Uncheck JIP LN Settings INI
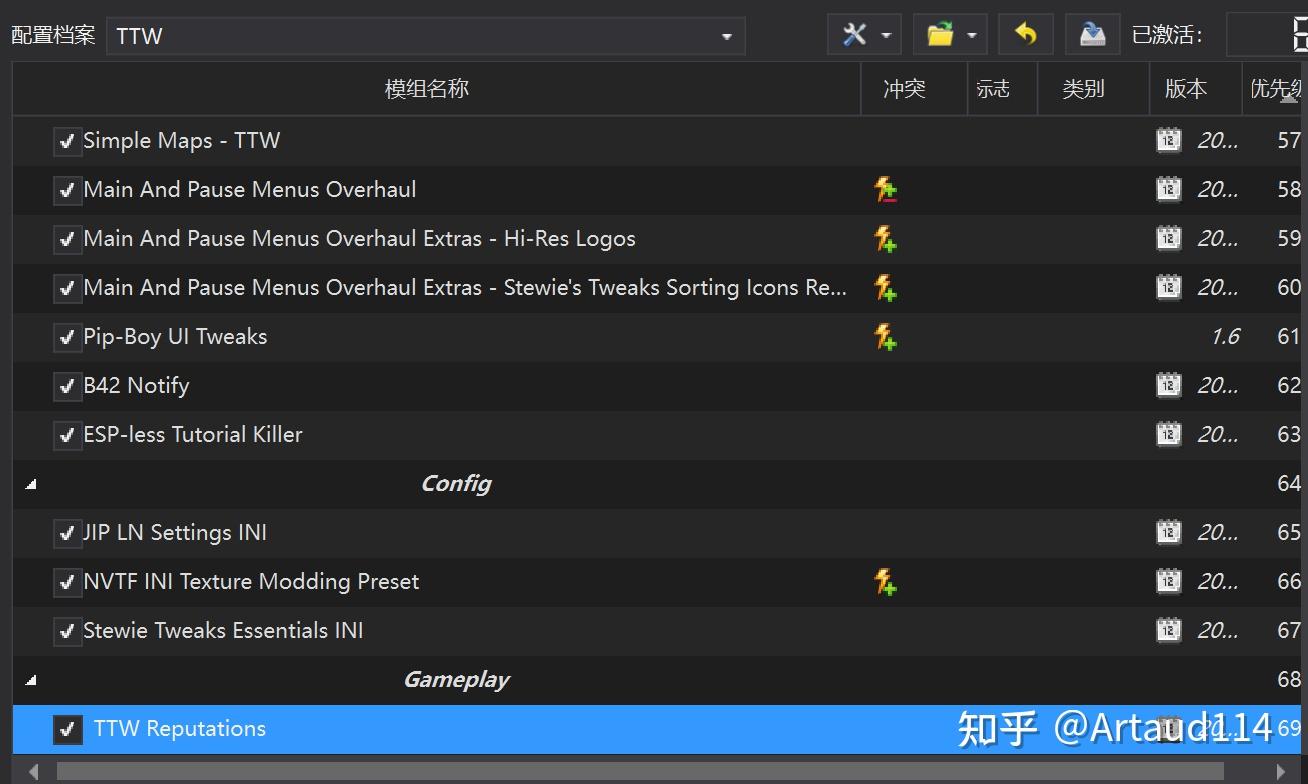Viewport: 1308px width, 784px height. click(x=66, y=533)
